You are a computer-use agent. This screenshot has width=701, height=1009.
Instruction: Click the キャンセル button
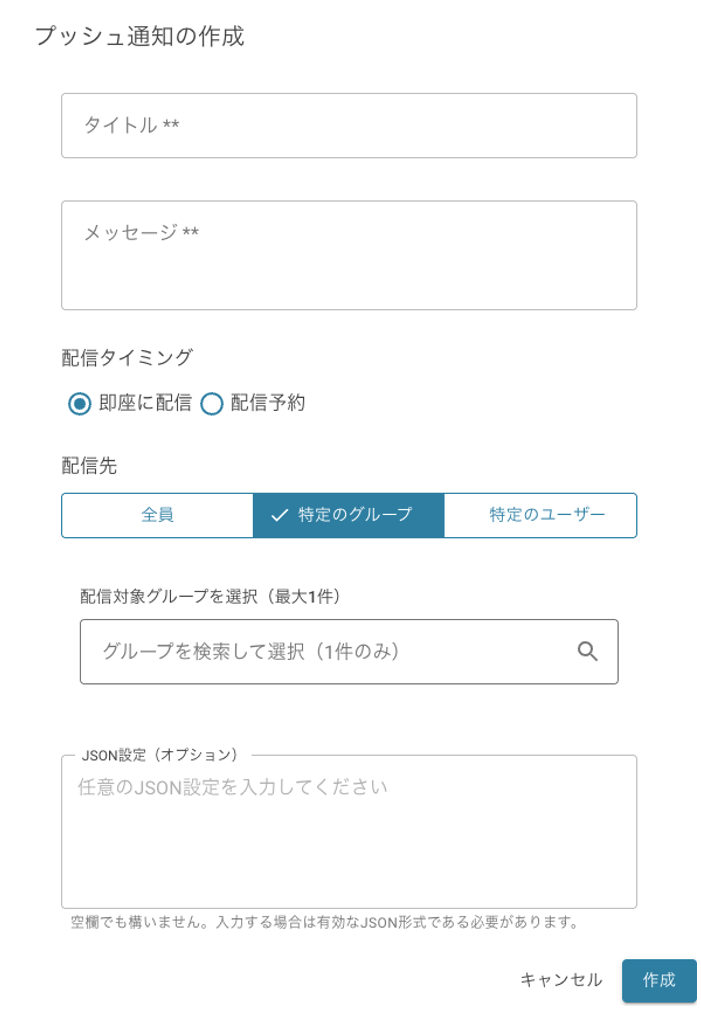click(561, 980)
